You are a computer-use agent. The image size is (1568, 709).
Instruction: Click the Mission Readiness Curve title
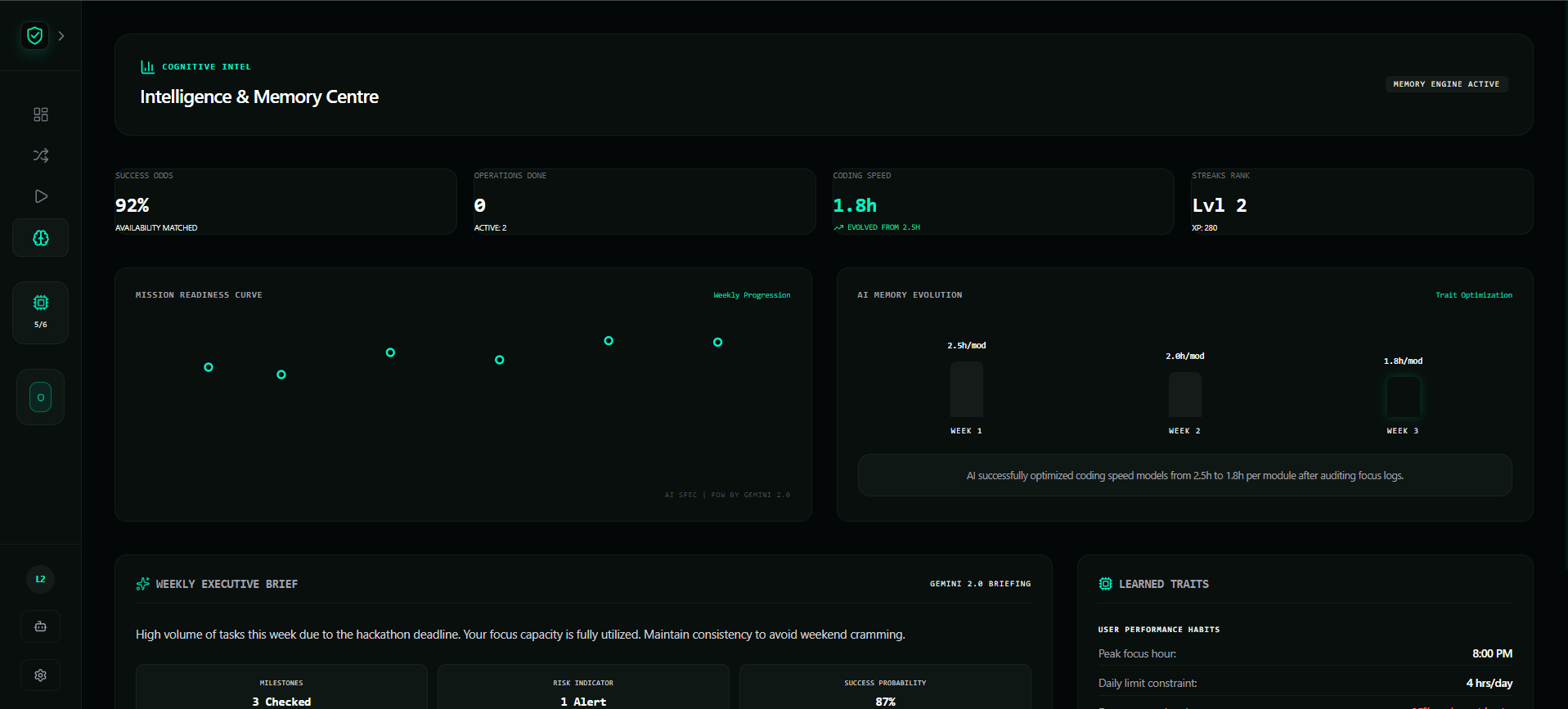[199, 295]
